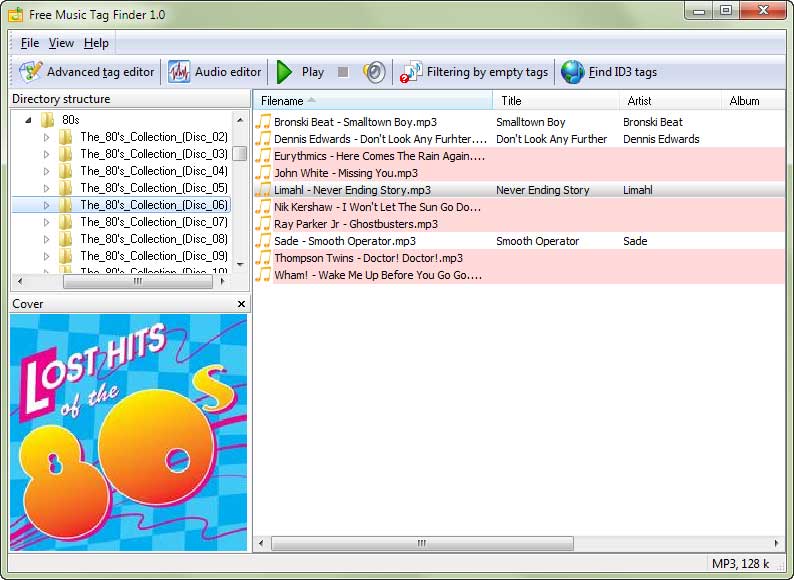Click the speaker volume icon
This screenshot has width=794, height=580.
374,72
